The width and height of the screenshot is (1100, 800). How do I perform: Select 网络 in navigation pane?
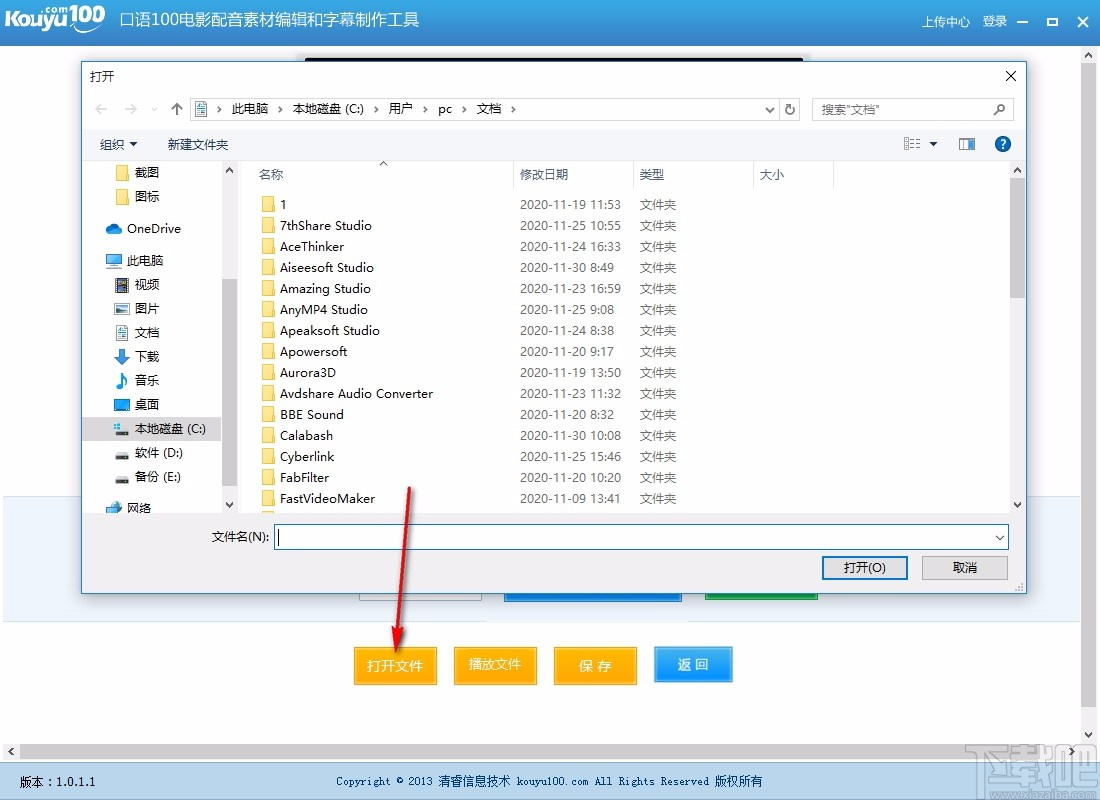(x=129, y=507)
